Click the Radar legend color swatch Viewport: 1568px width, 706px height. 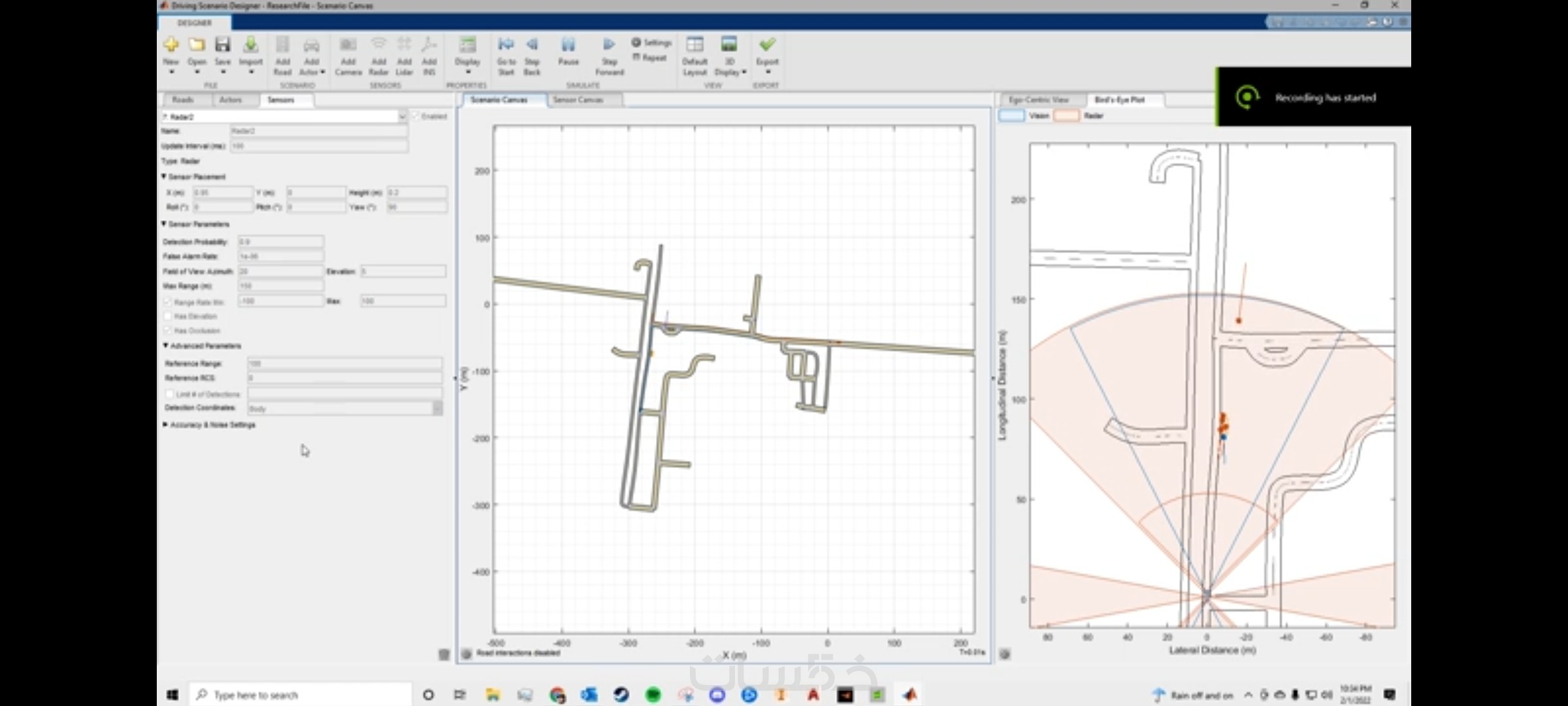pyautogui.click(x=1066, y=116)
